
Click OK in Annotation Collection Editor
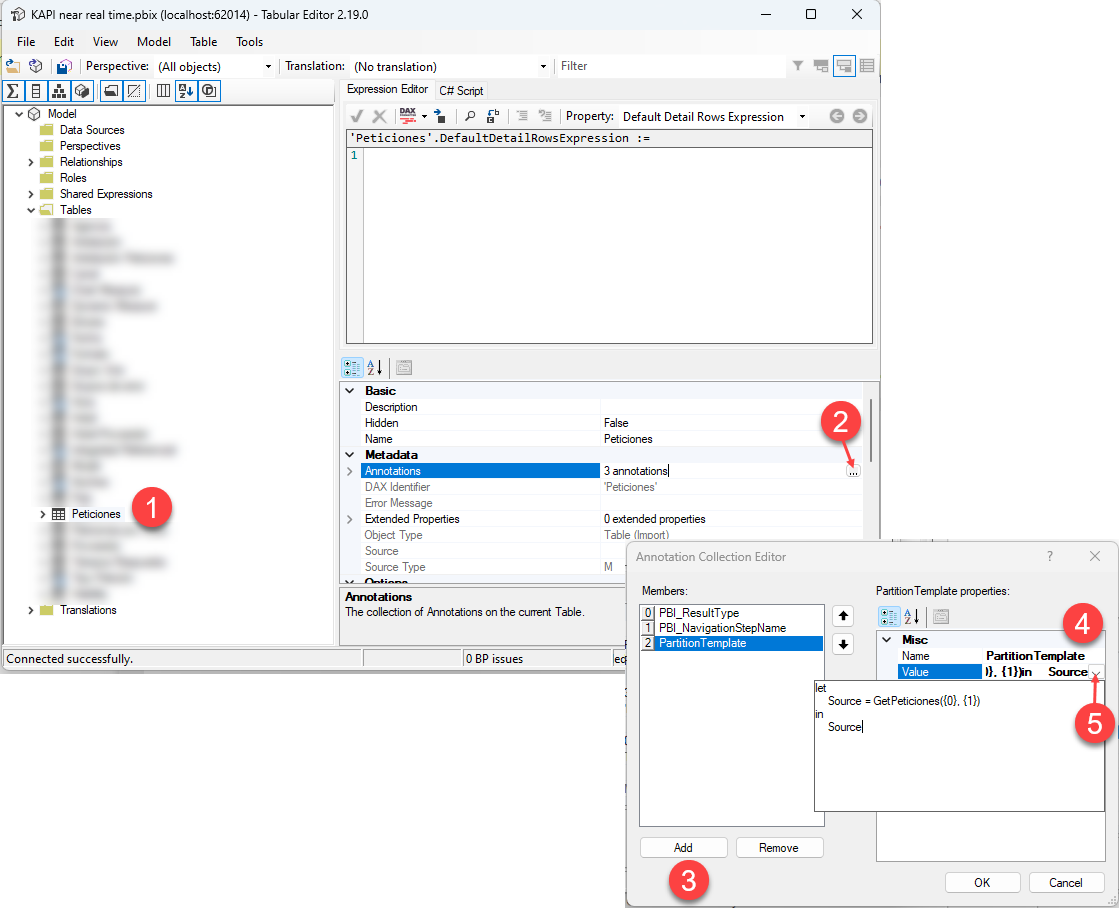tap(982, 882)
